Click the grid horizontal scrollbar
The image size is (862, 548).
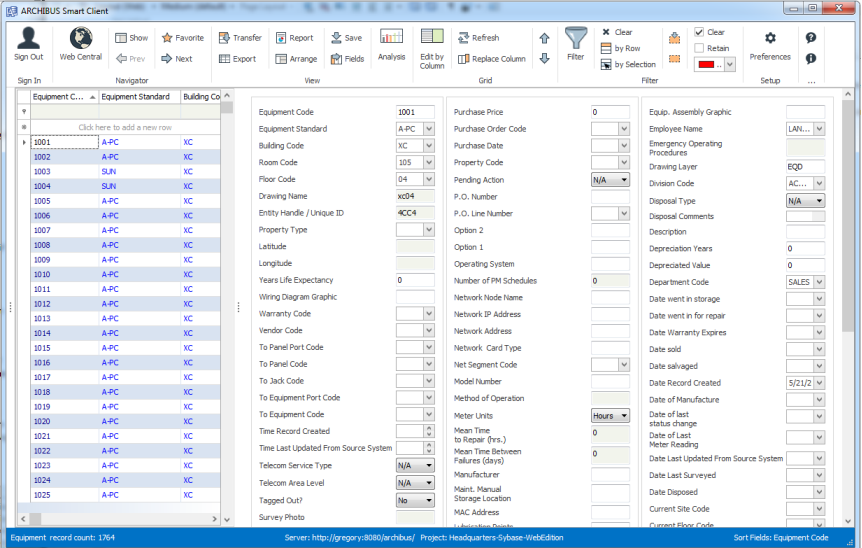119,518
